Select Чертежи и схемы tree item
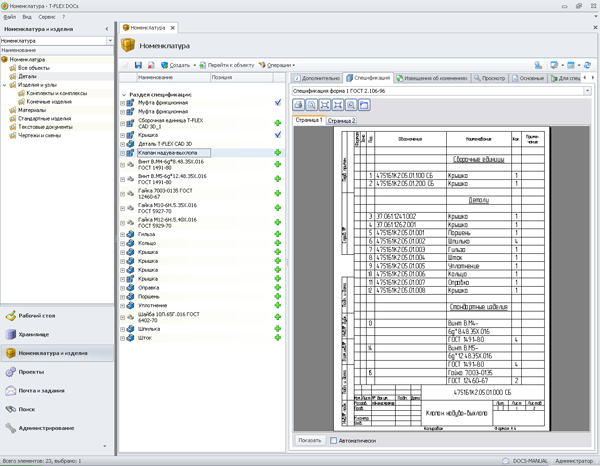Viewport: 600px width, 466px height. tap(39, 135)
